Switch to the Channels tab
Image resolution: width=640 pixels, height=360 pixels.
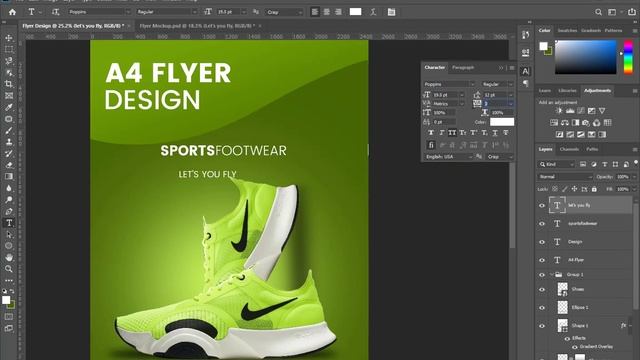[569, 149]
